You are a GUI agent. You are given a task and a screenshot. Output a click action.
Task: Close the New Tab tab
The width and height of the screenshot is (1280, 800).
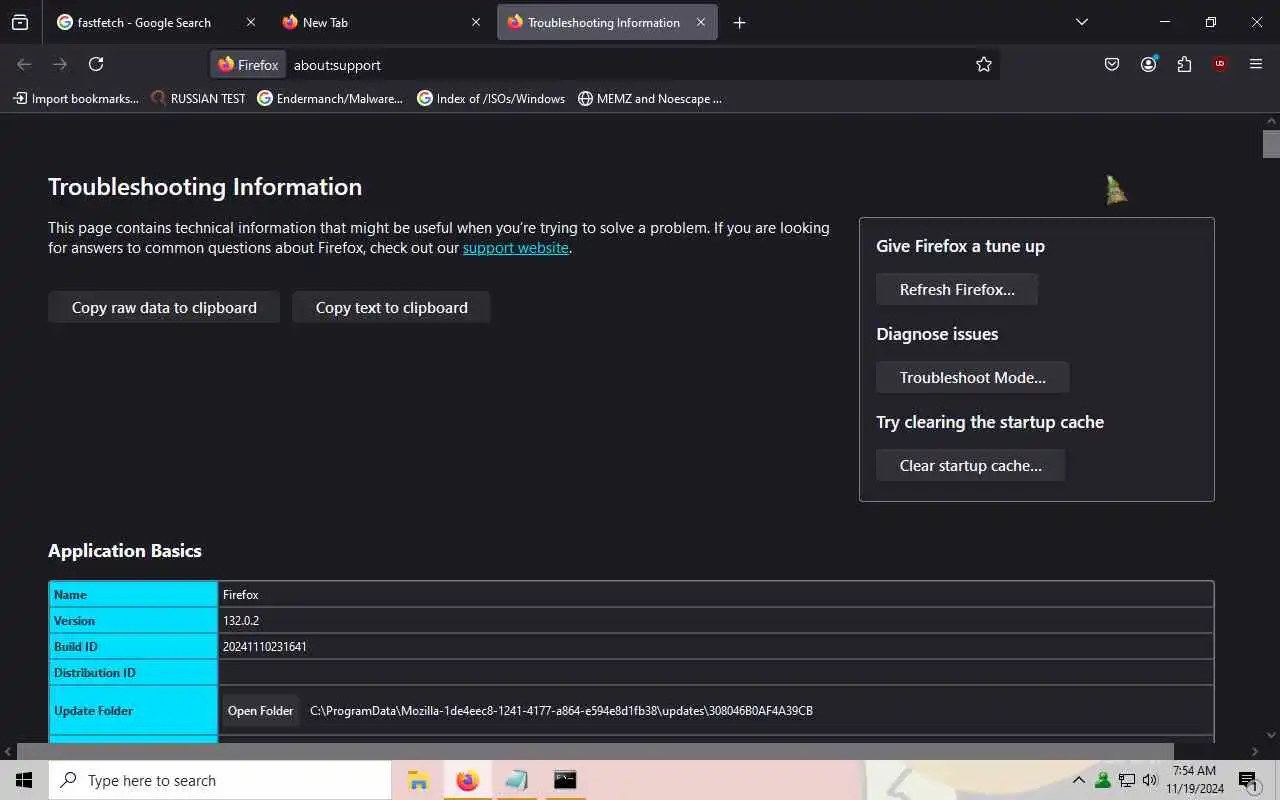[476, 22]
